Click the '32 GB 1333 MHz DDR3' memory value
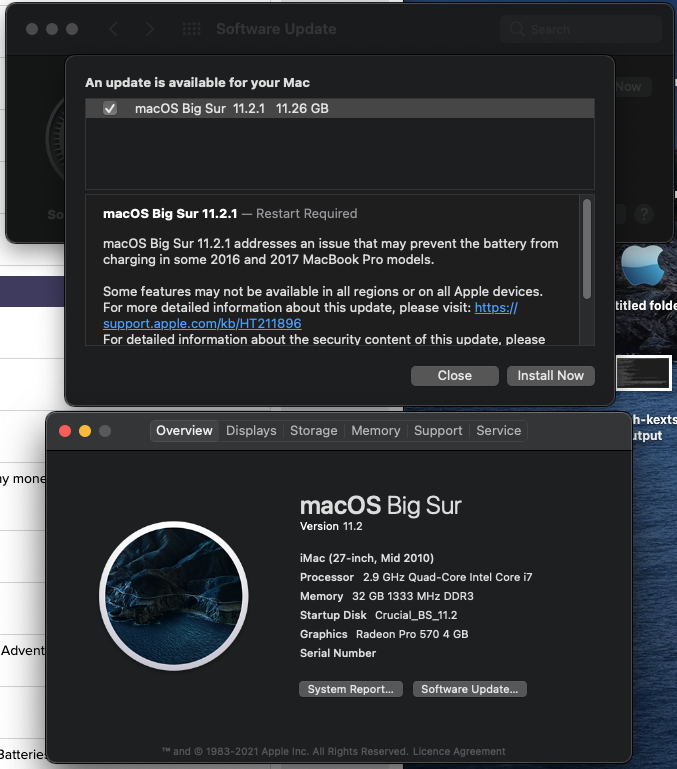Viewport: 677px width, 769px height. pyautogui.click(x=413, y=596)
